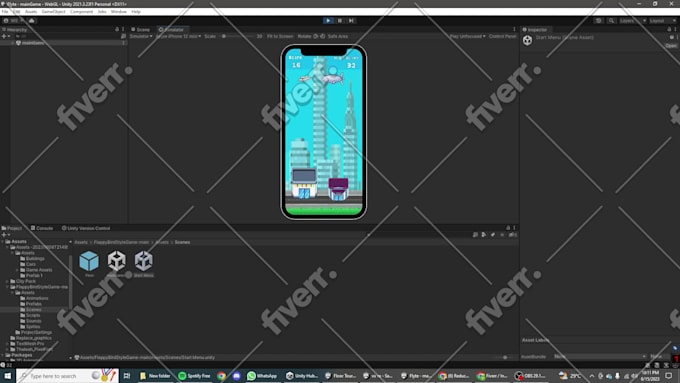The width and height of the screenshot is (680, 383).
Task: Open the Layers dropdown
Action: click(632, 20)
